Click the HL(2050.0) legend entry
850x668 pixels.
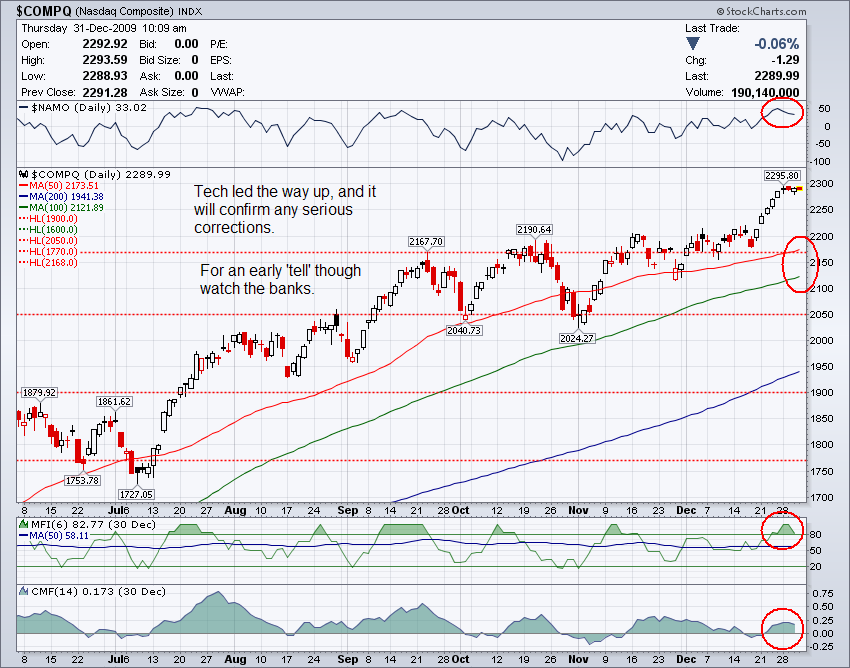[53, 240]
